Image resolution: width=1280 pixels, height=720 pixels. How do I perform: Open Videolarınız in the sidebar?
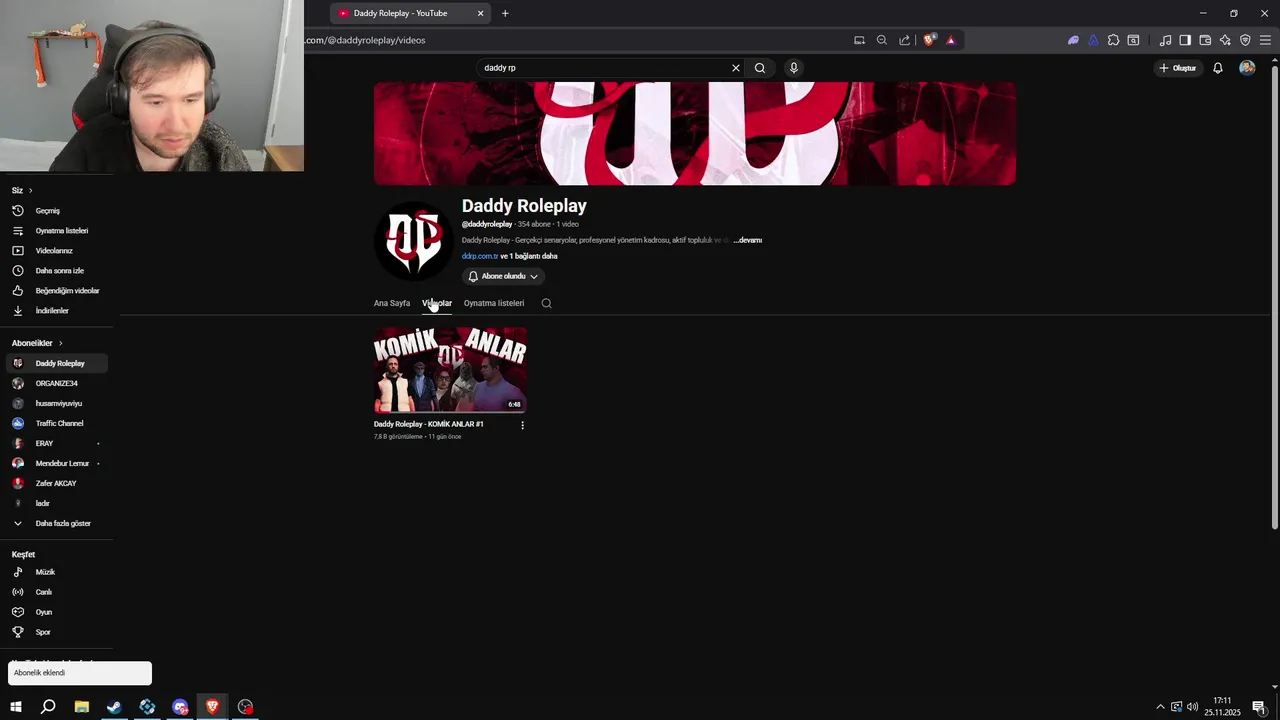[56, 251]
